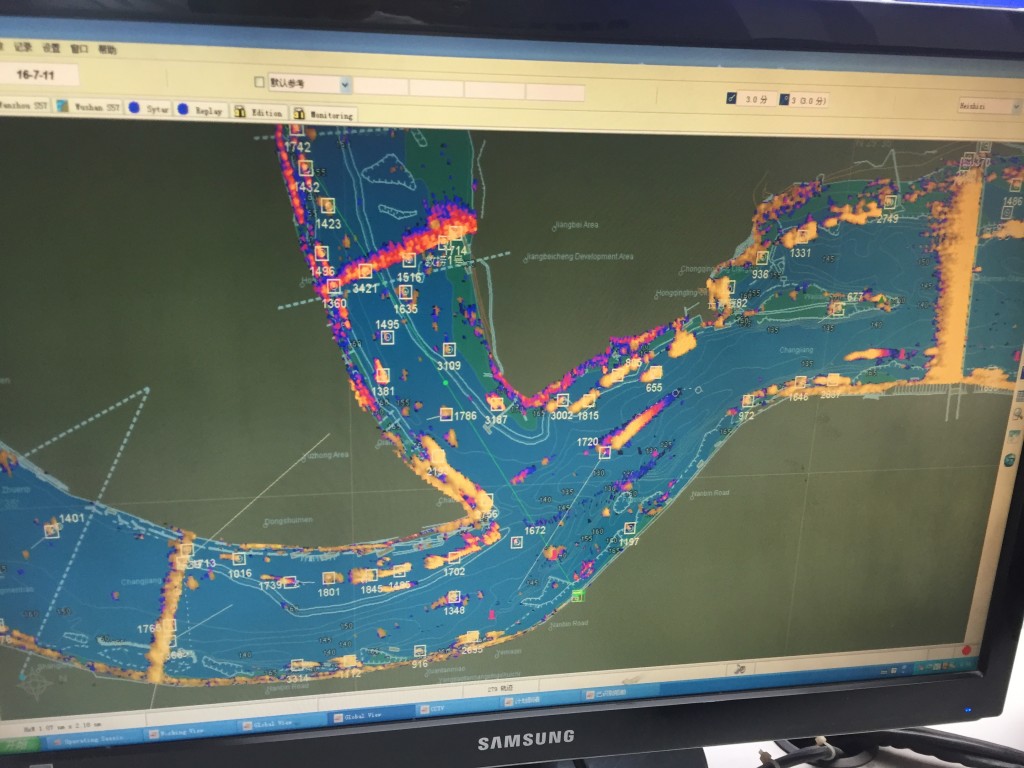Select vessel target marker 1401

click(52, 531)
